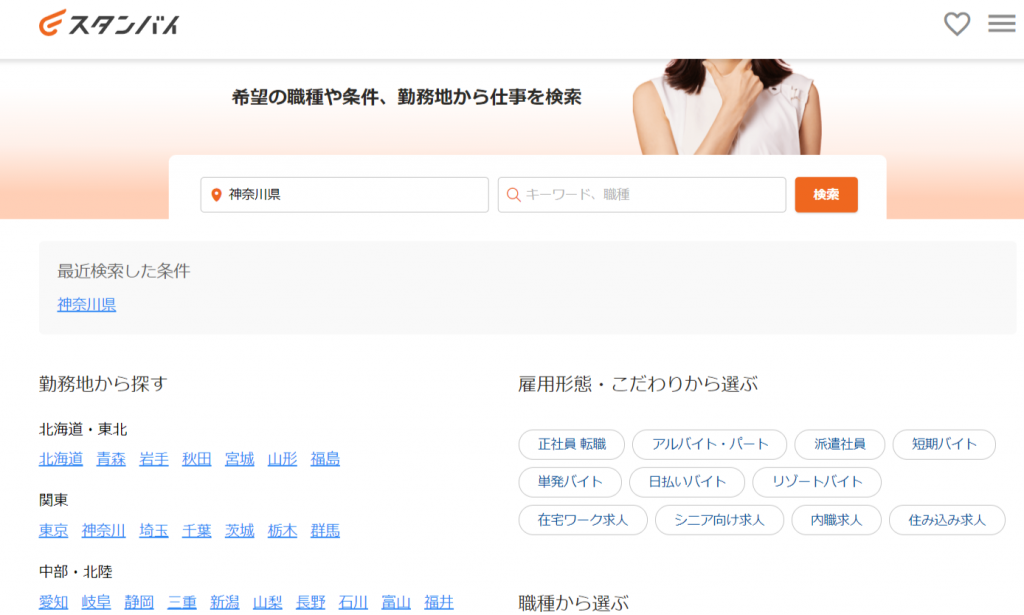Click the 中部・北陸 region label
The height and width of the screenshot is (615, 1024).
pyautogui.click(x=76, y=572)
